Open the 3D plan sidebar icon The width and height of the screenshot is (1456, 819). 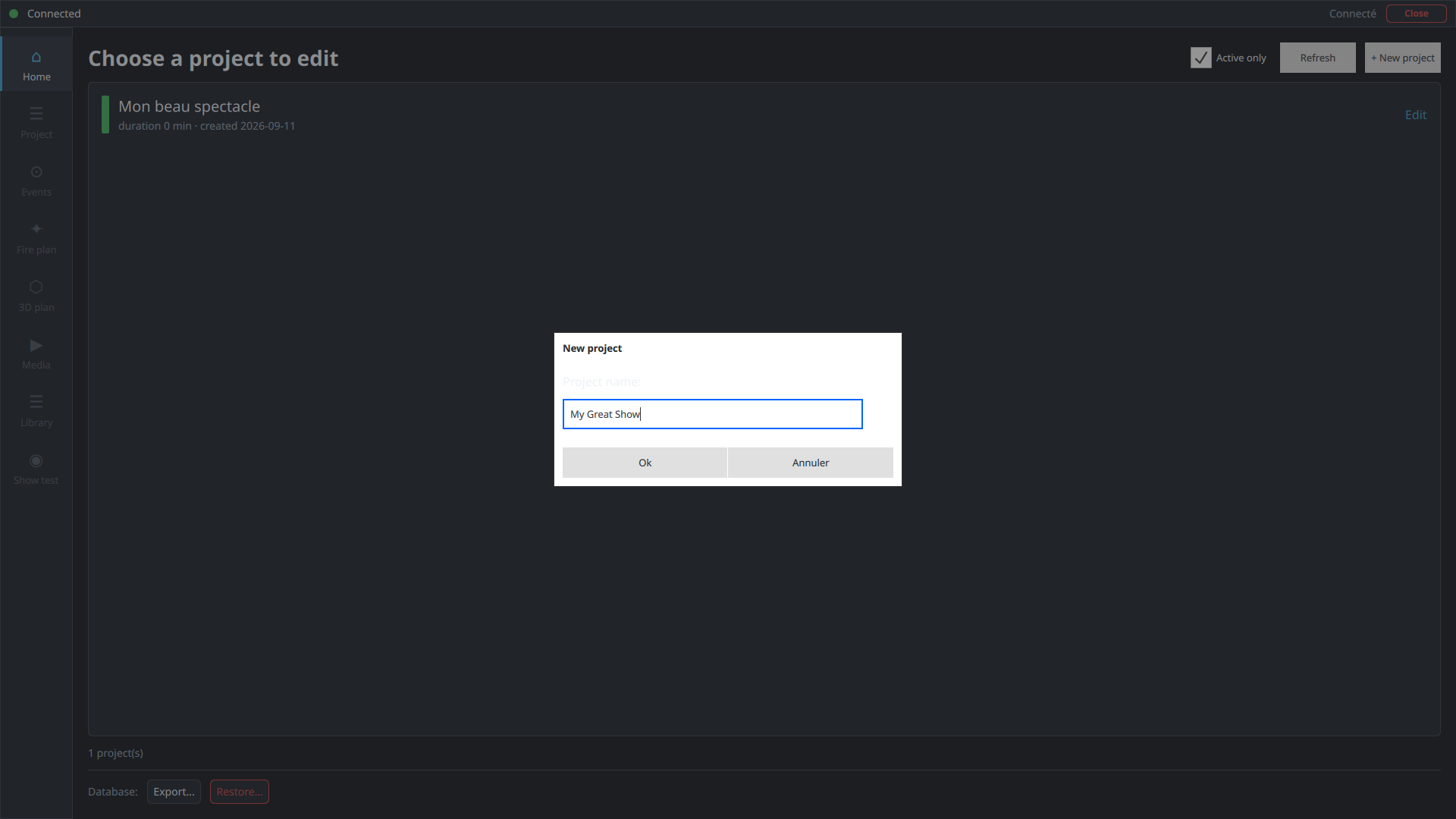[36, 296]
